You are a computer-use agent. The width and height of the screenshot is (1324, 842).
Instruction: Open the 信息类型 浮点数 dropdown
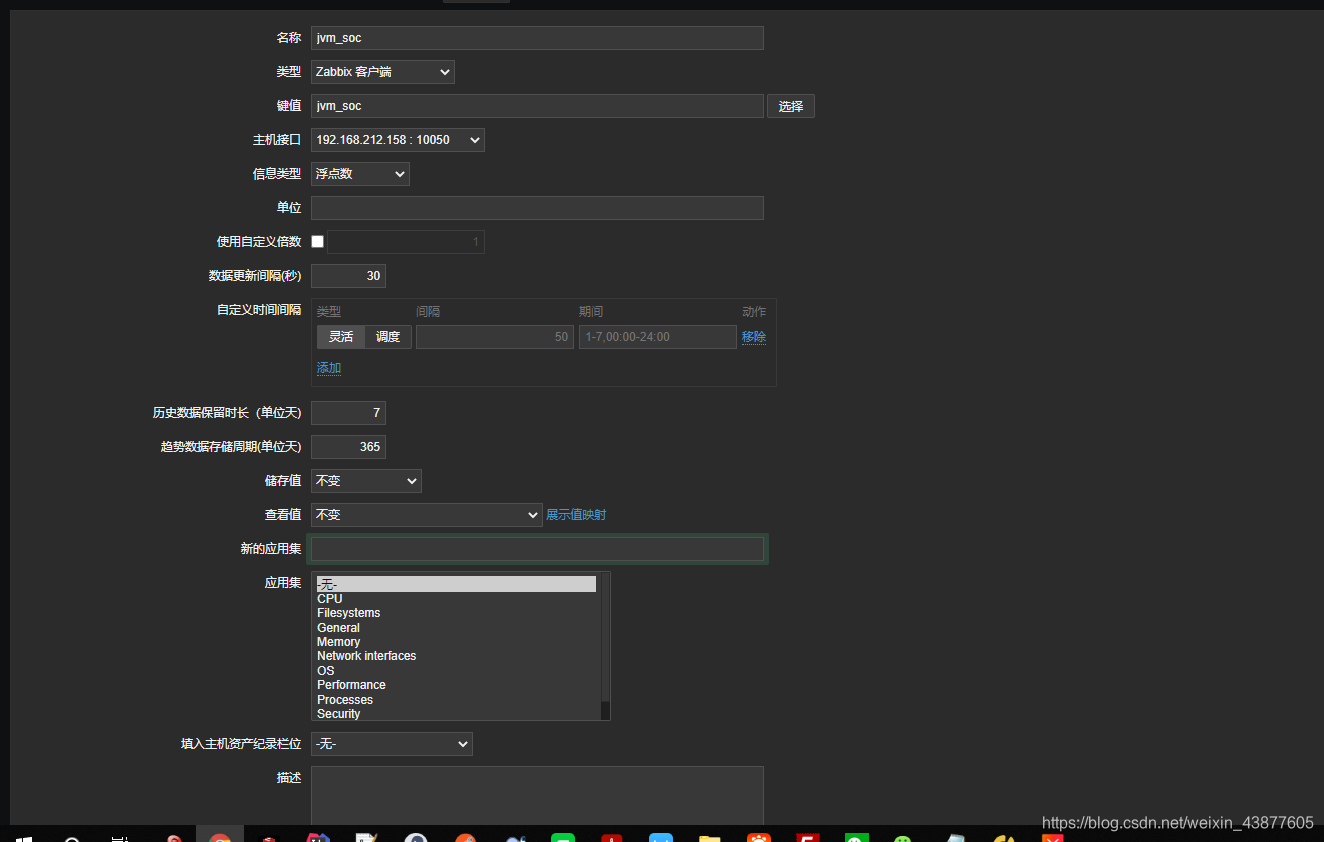[x=360, y=174]
